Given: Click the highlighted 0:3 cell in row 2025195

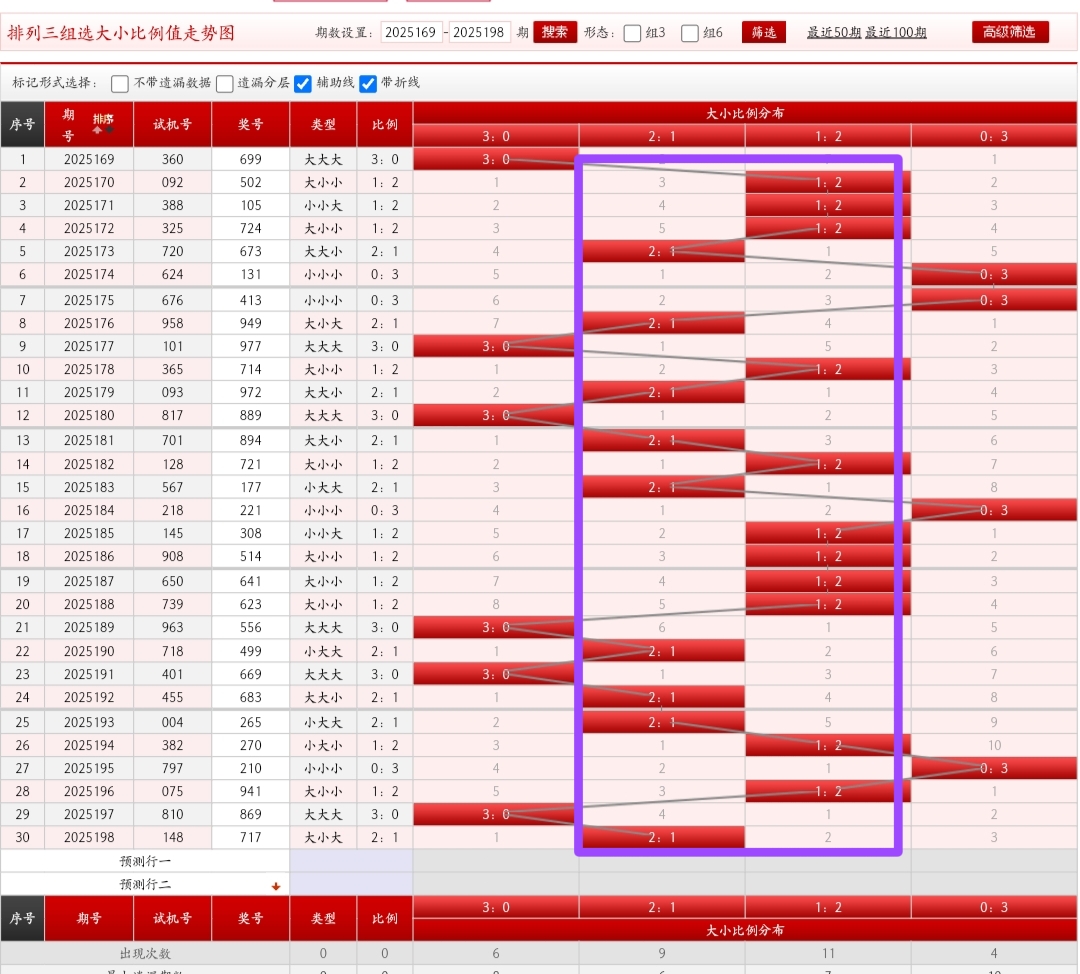Looking at the screenshot, I should pos(994,768).
